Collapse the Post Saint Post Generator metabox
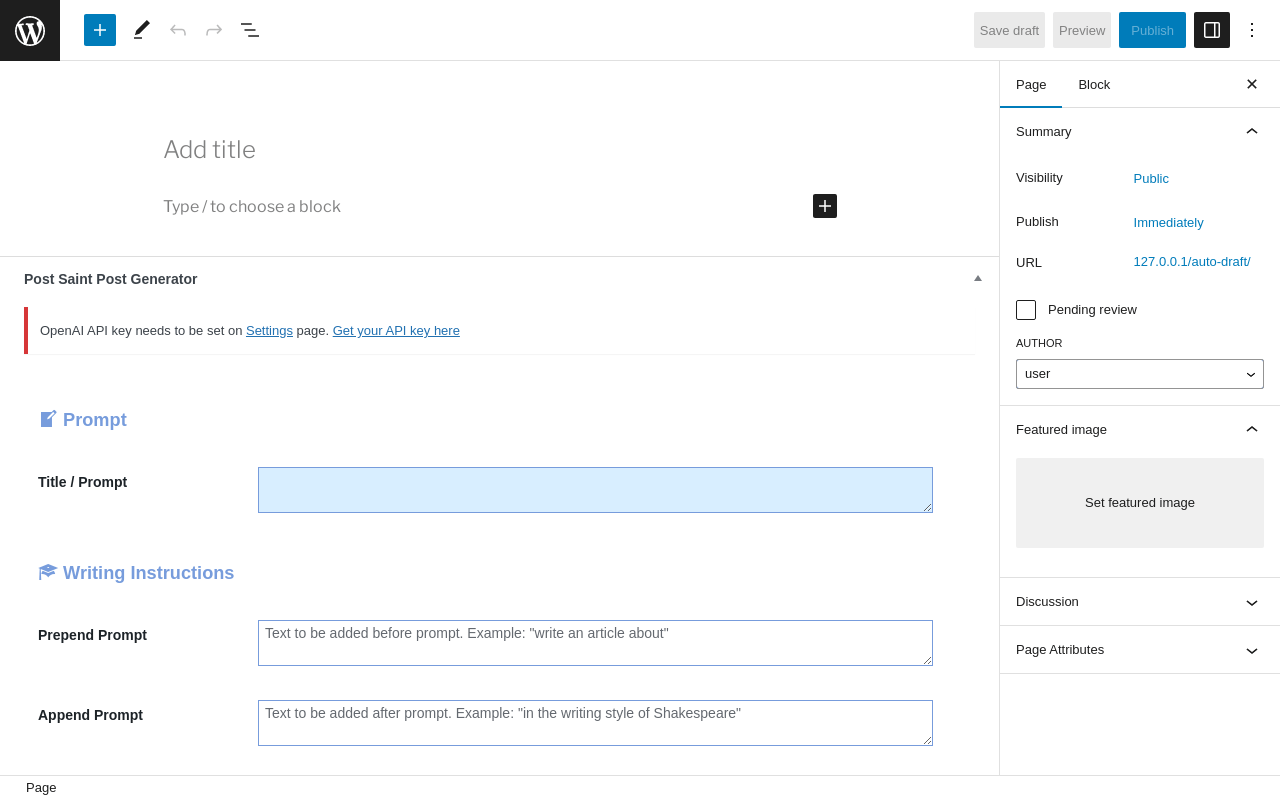This screenshot has width=1280, height=800. 978,278
